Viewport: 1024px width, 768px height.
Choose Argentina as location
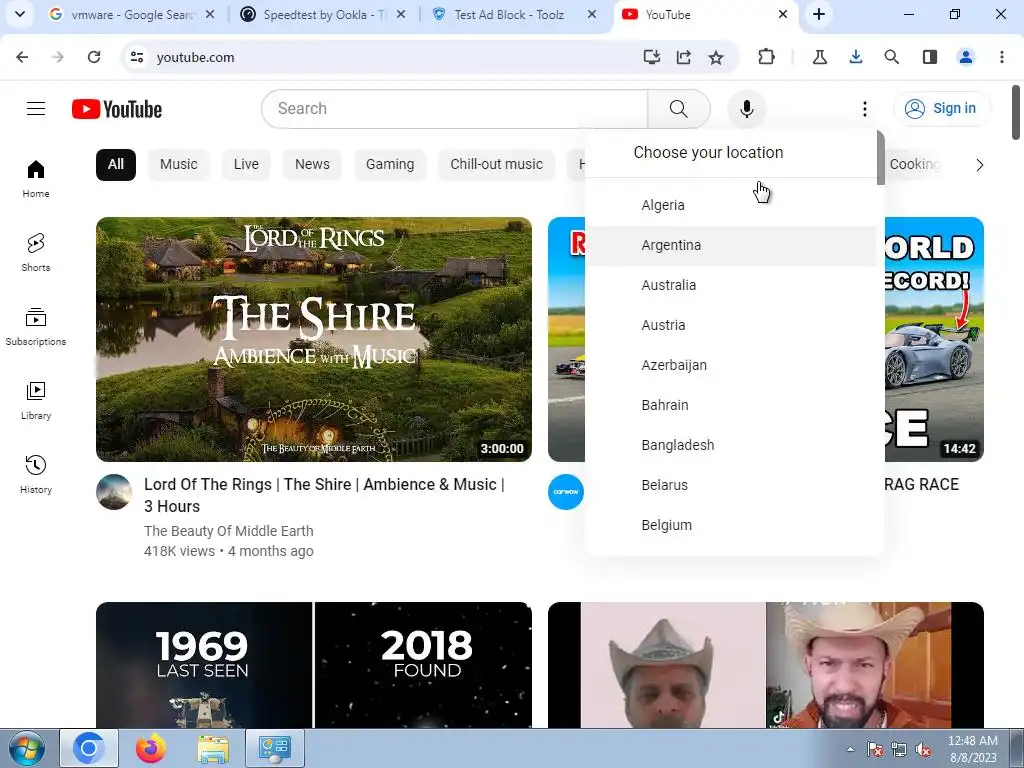coord(730,246)
